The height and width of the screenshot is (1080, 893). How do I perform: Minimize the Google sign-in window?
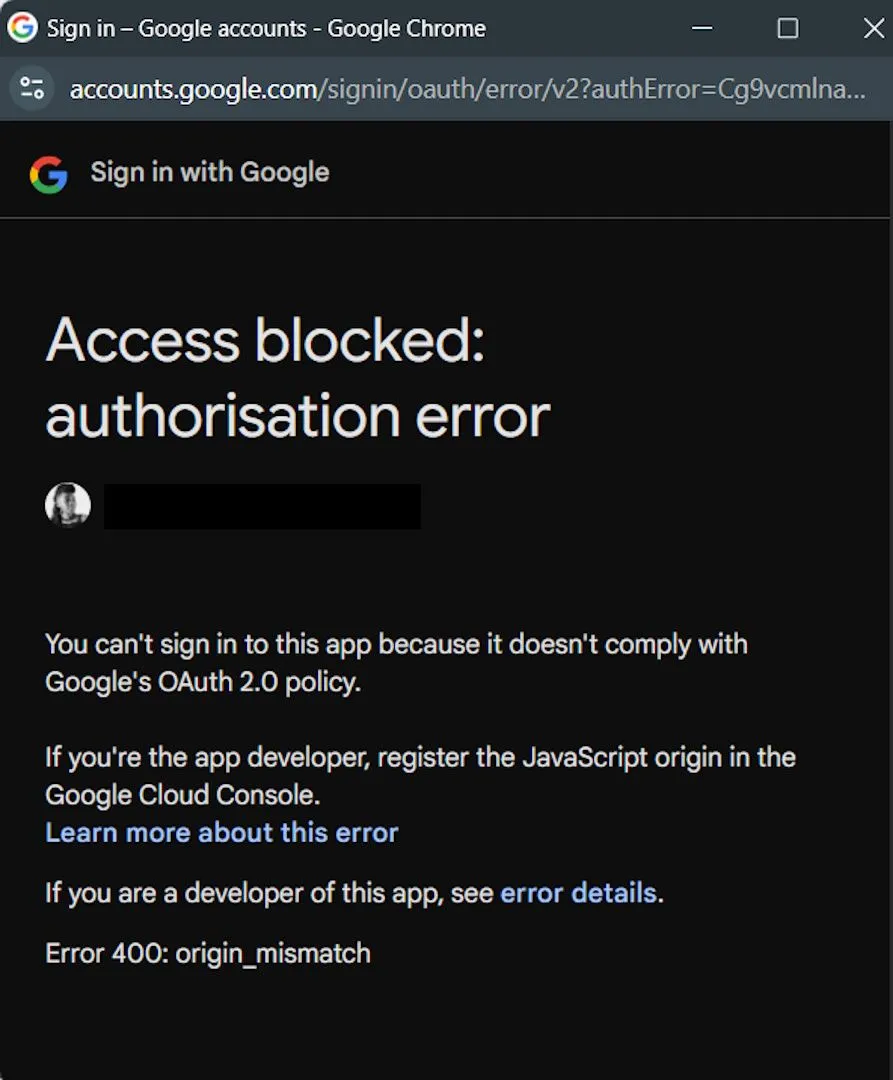click(x=702, y=28)
